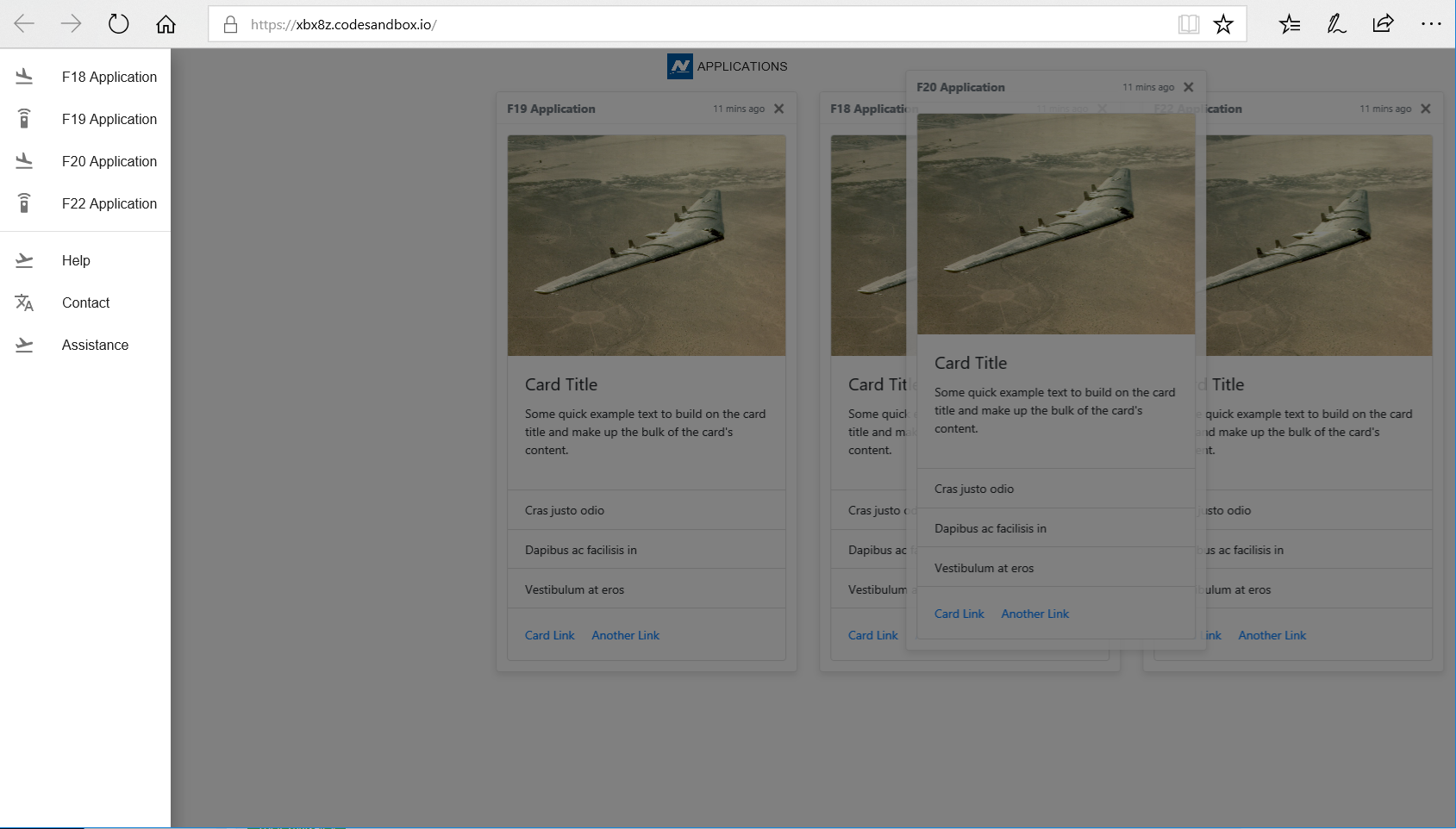Click the F19 Application card header title

click(x=551, y=109)
